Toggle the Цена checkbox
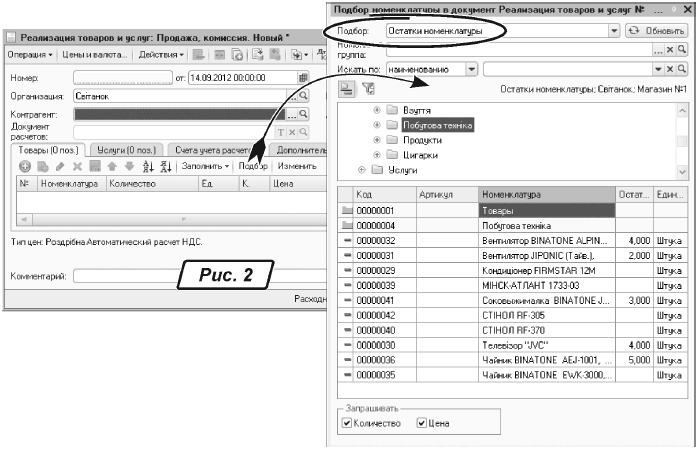 (x=421, y=423)
